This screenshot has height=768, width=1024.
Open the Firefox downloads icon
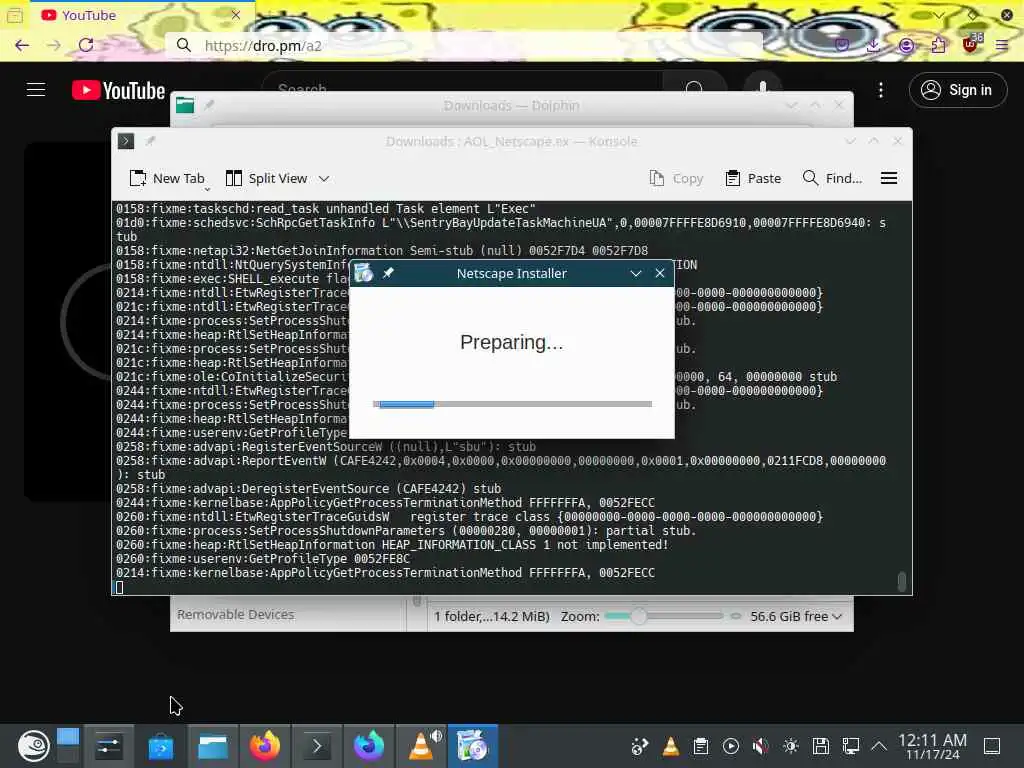pyautogui.click(x=873, y=45)
